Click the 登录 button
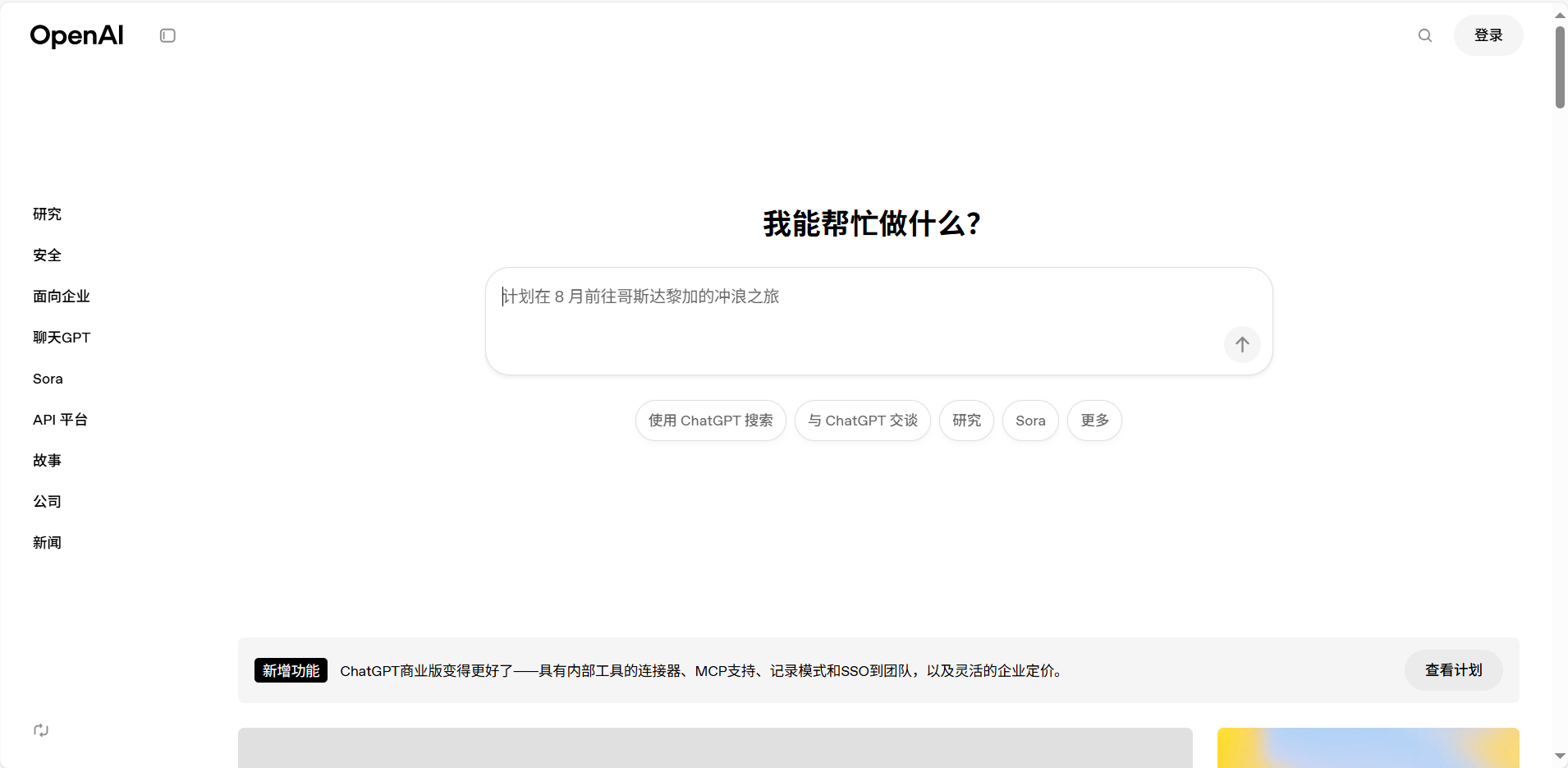 pos(1488,35)
